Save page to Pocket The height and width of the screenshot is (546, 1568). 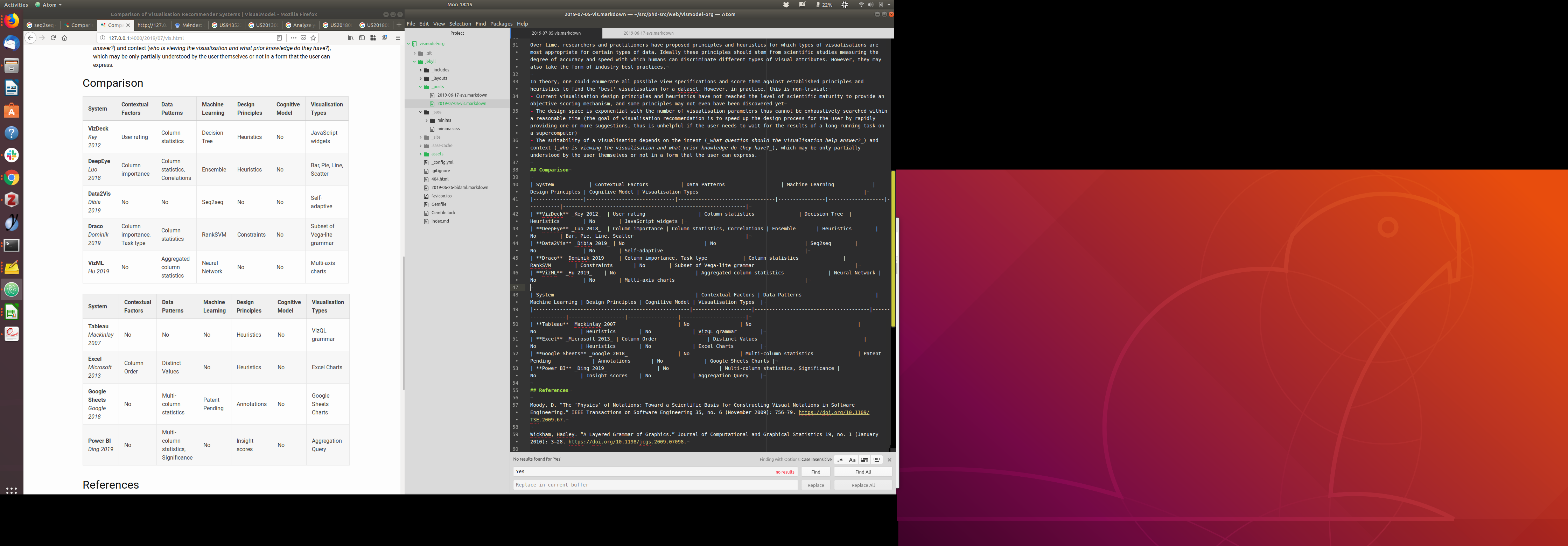tap(304, 38)
